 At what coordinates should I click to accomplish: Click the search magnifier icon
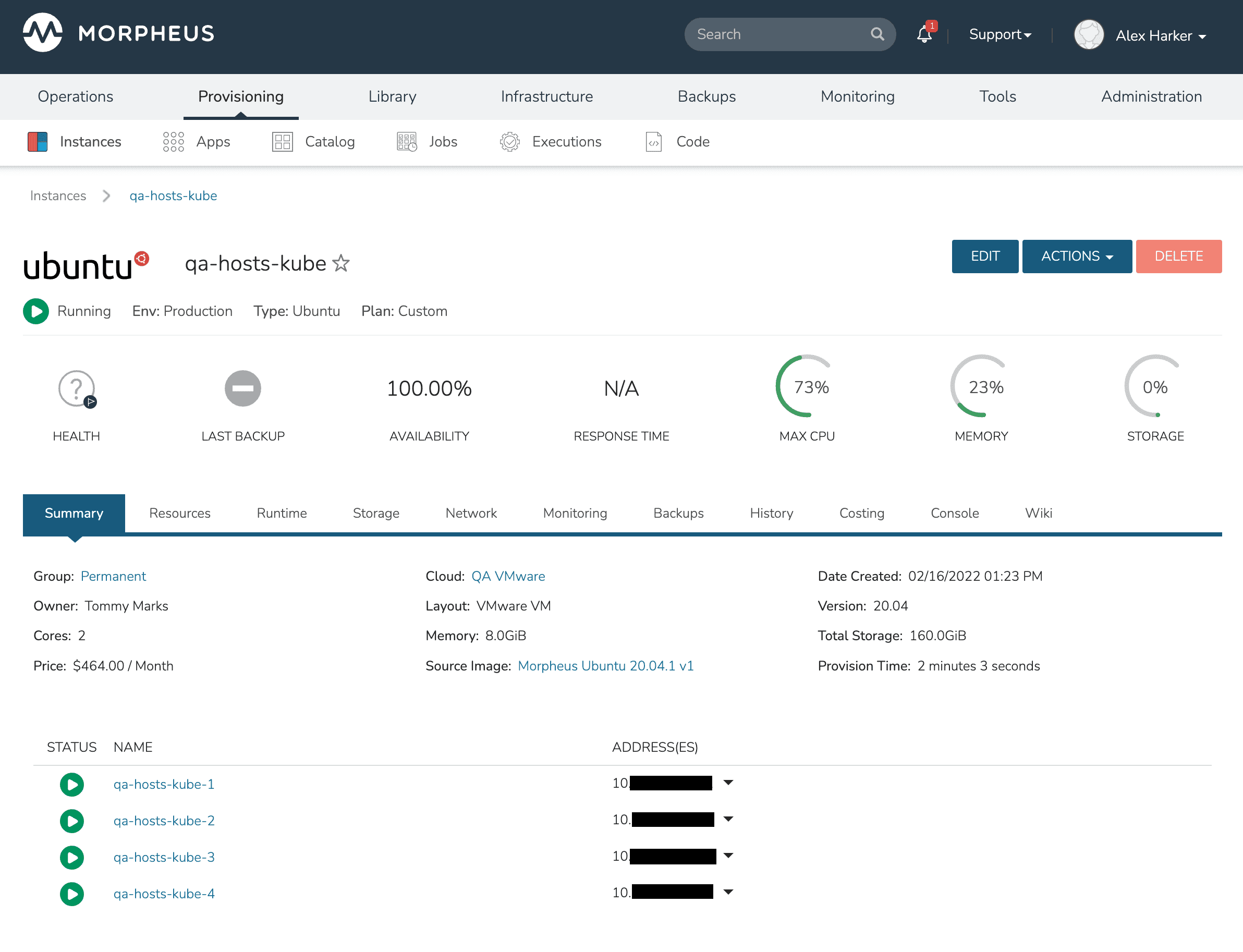(877, 34)
